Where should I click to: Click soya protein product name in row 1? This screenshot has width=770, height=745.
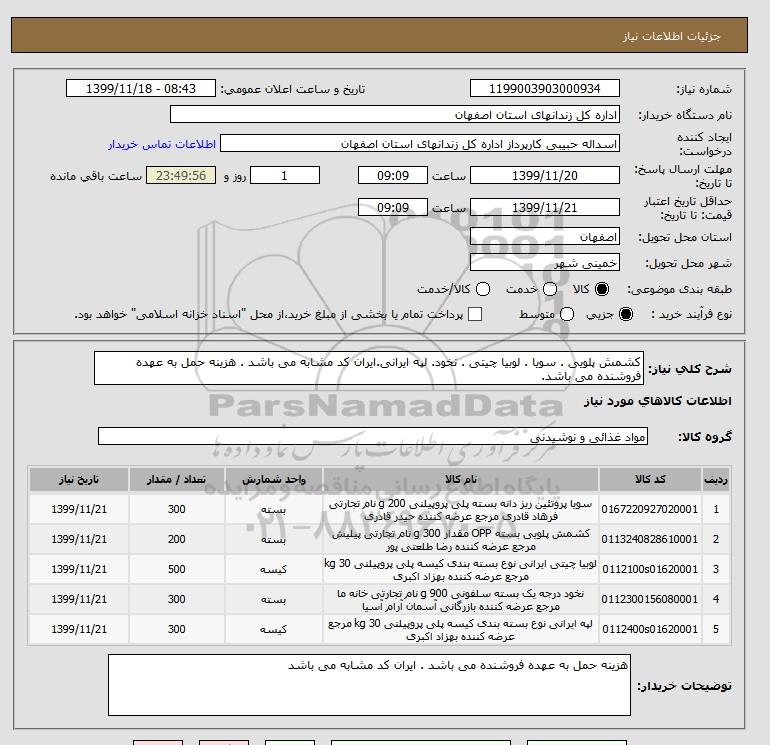461,510
